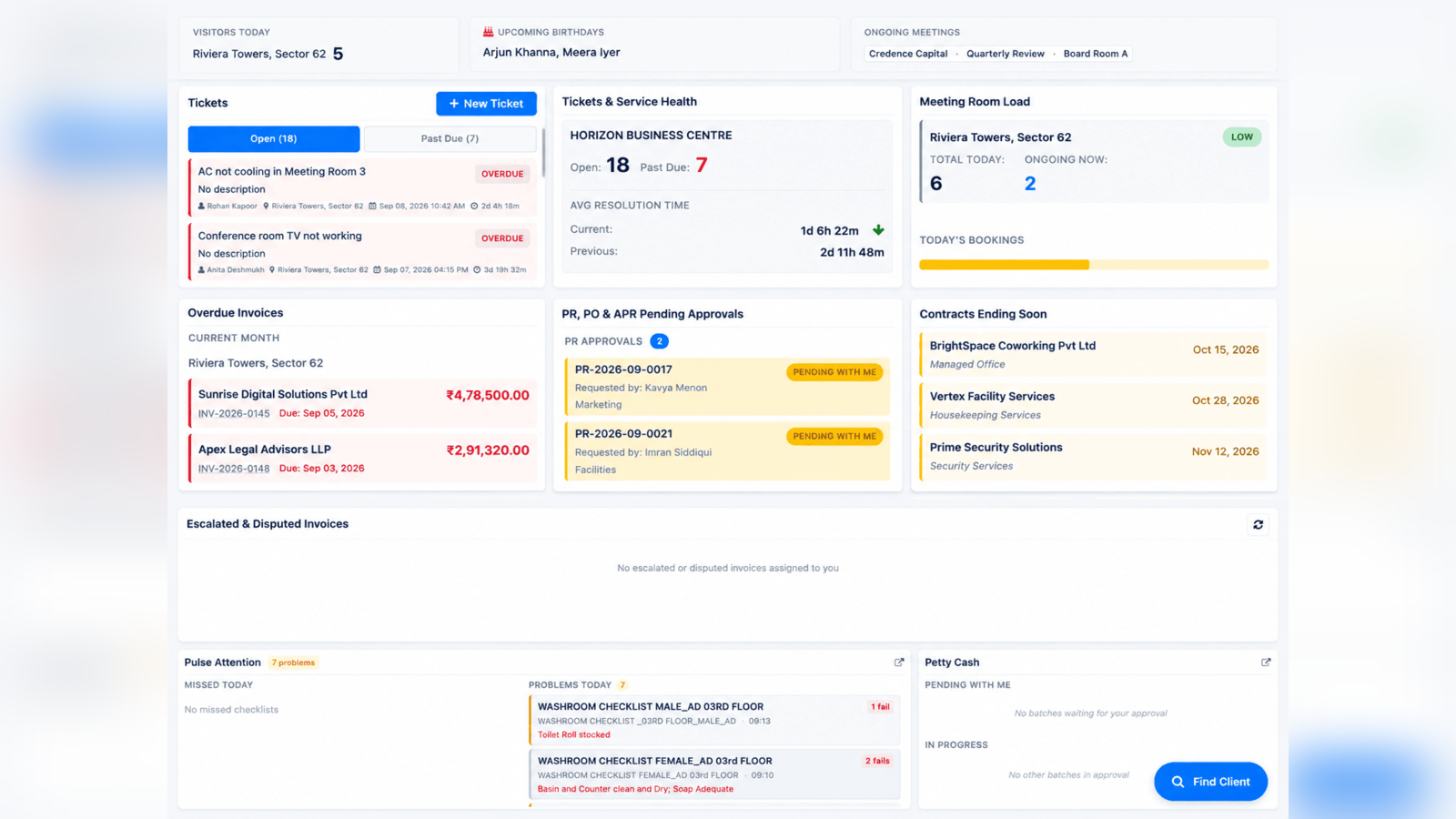Click Arjun Khanna, Meera Iyer birthdays text
Screen dimensions: 1456x819
(x=551, y=53)
